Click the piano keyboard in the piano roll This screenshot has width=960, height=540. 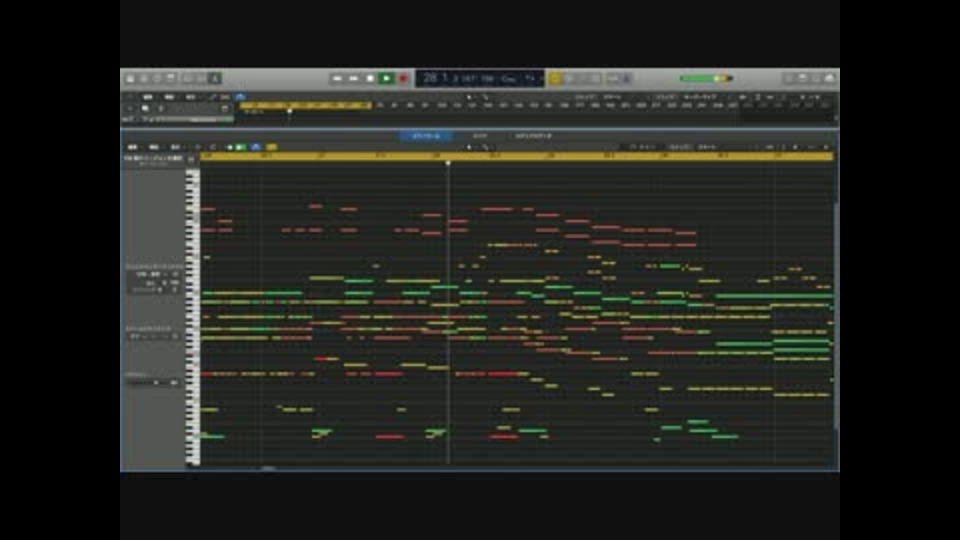[192, 317]
